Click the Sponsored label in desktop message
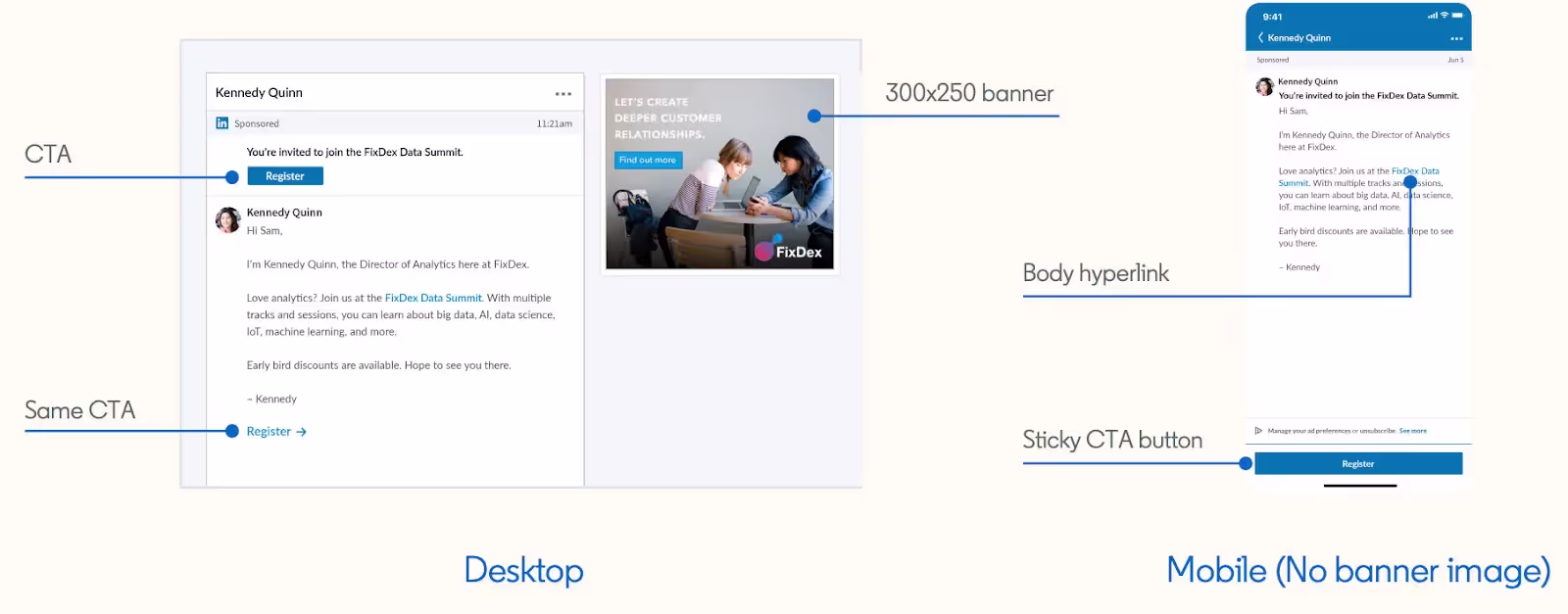The height and width of the screenshot is (614, 1568). pyautogui.click(x=257, y=124)
